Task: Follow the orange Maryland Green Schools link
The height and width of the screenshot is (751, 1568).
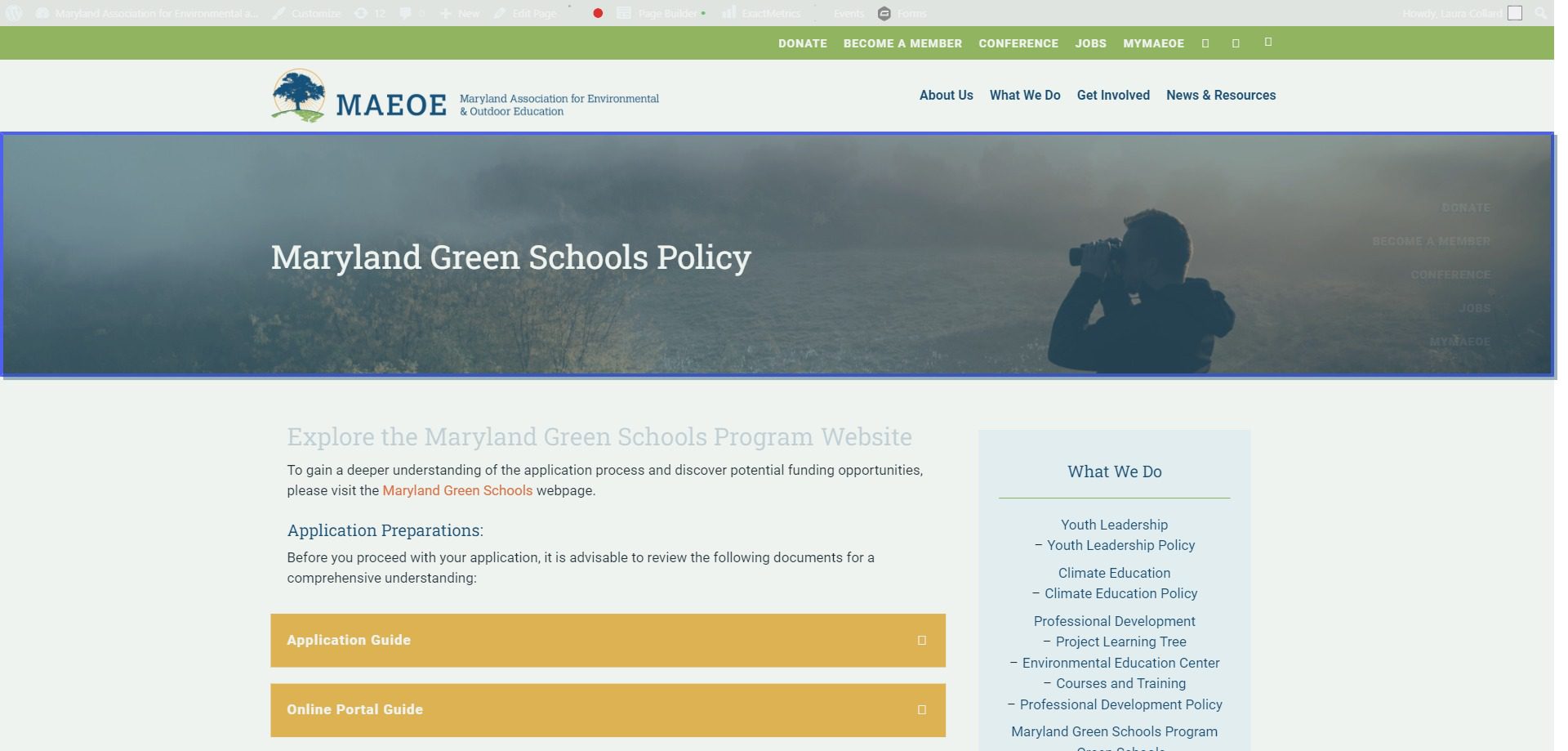Action: [457, 490]
